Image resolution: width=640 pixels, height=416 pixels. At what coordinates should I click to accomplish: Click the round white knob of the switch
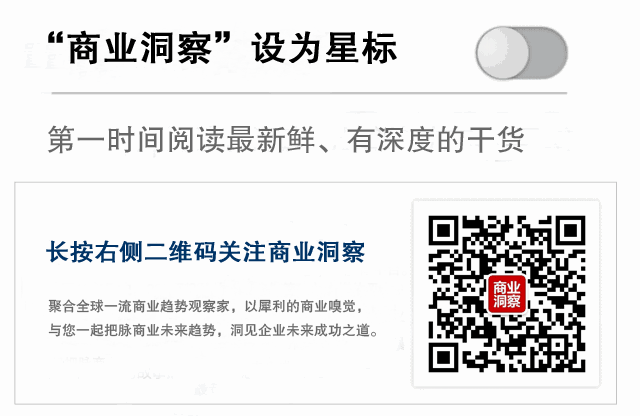click(x=502, y=53)
